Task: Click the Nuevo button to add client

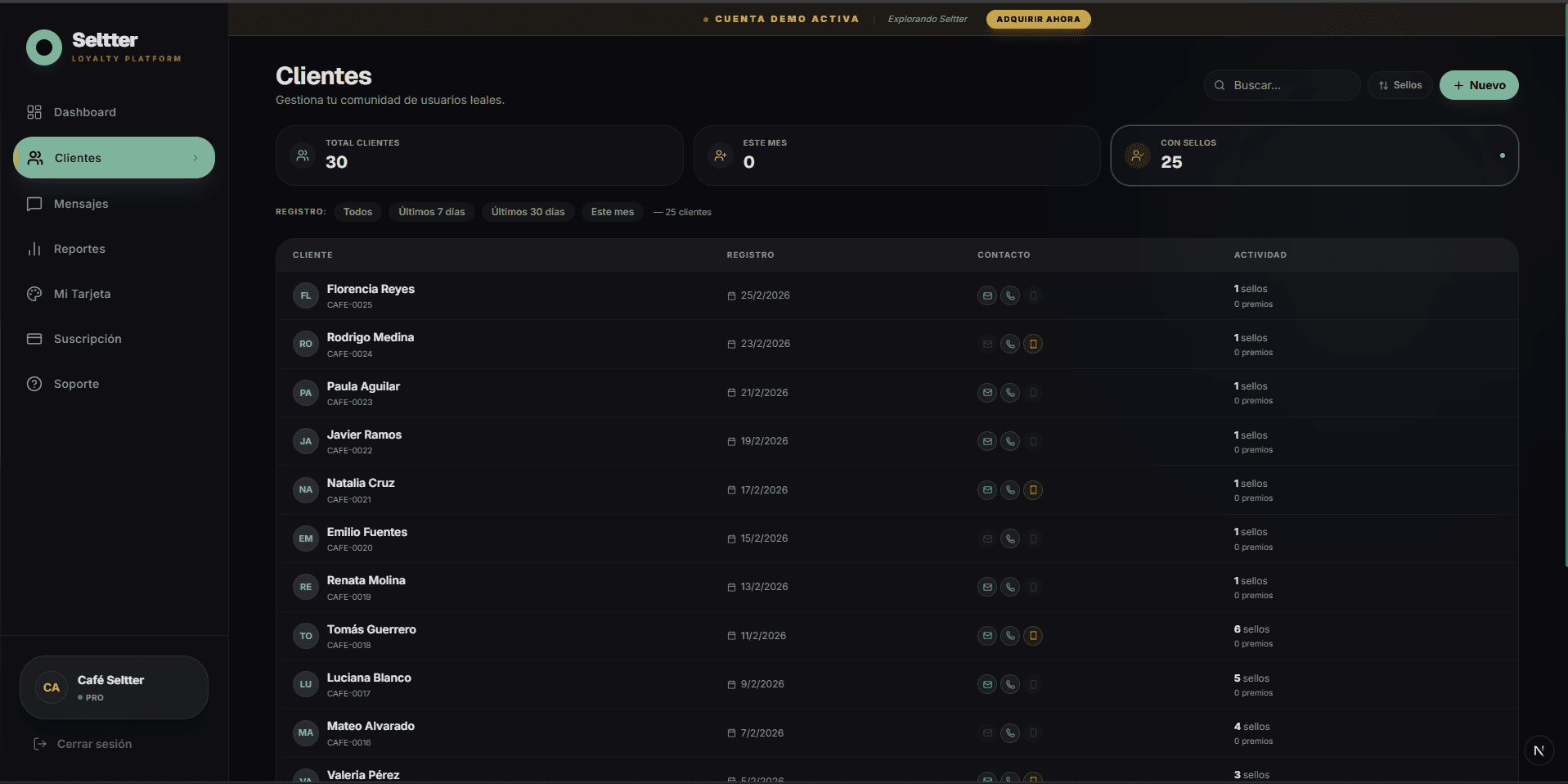Action: [1478, 85]
